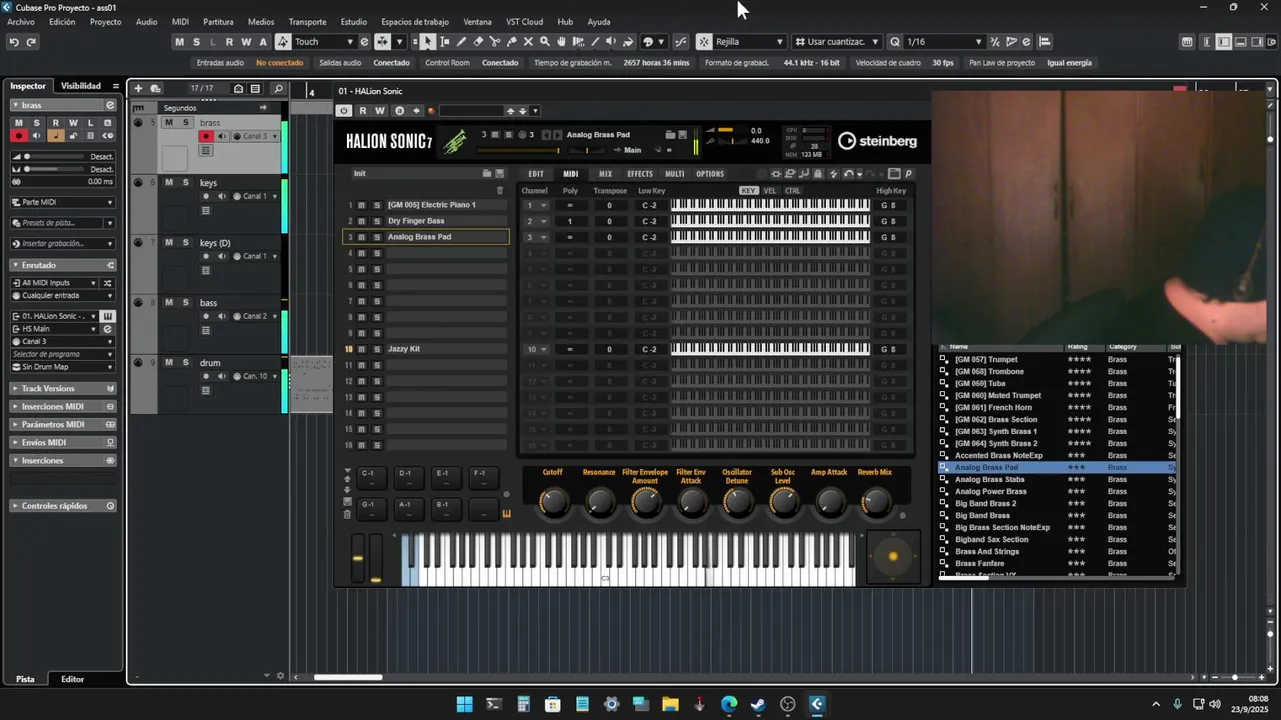The image size is (1281, 720).
Task: Select the Mute X tool
Action: [528, 42]
